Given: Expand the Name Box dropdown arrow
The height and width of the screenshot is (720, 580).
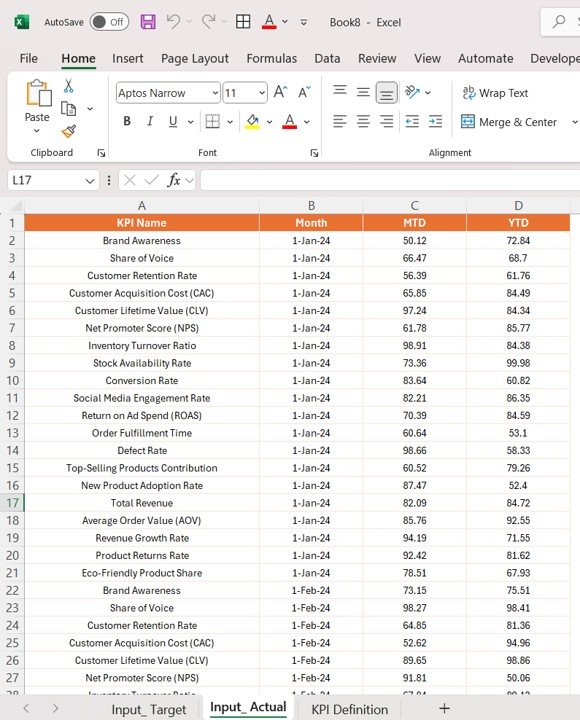Looking at the screenshot, I should coord(90,180).
